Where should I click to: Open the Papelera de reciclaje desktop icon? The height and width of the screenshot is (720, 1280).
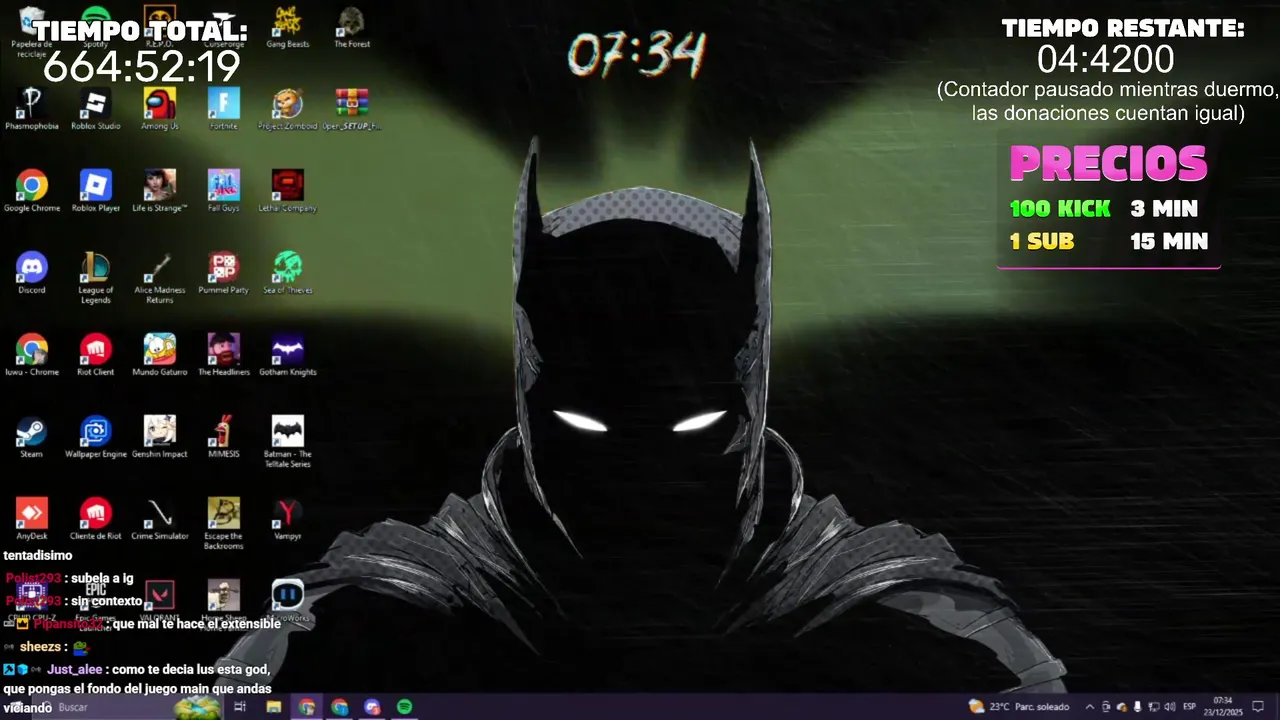[x=32, y=28]
